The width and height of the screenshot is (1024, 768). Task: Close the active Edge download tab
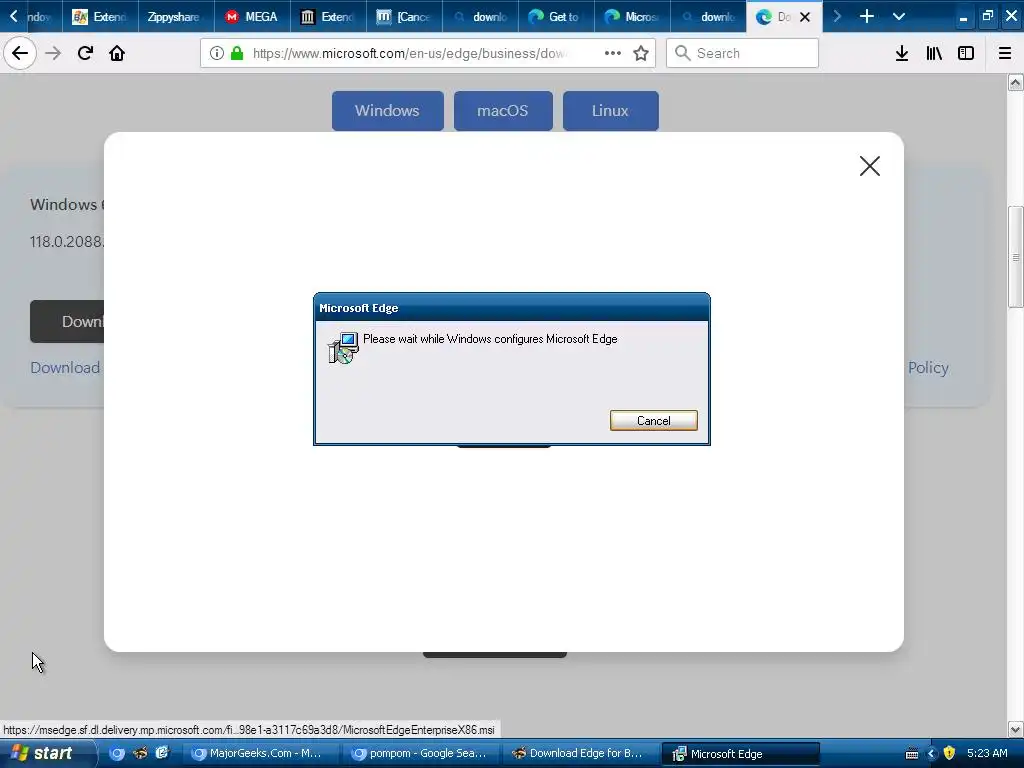(805, 17)
